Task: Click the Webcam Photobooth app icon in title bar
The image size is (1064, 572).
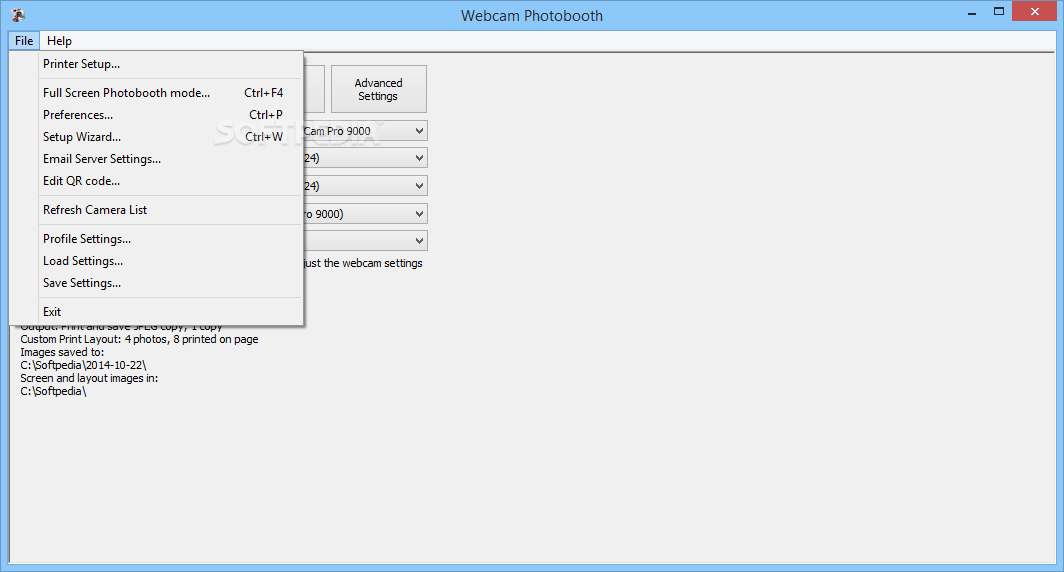Action: (x=18, y=15)
